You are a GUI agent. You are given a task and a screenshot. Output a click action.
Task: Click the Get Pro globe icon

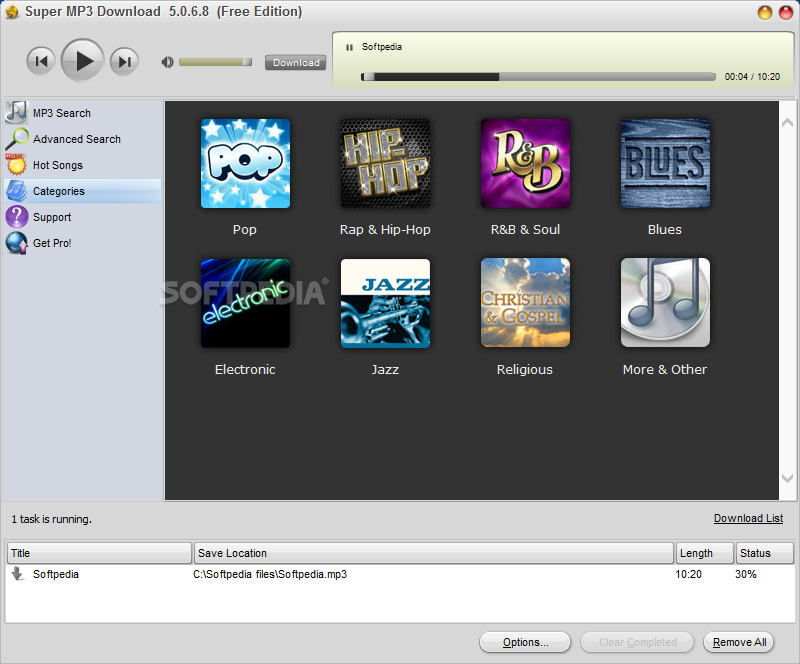(16, 242)
